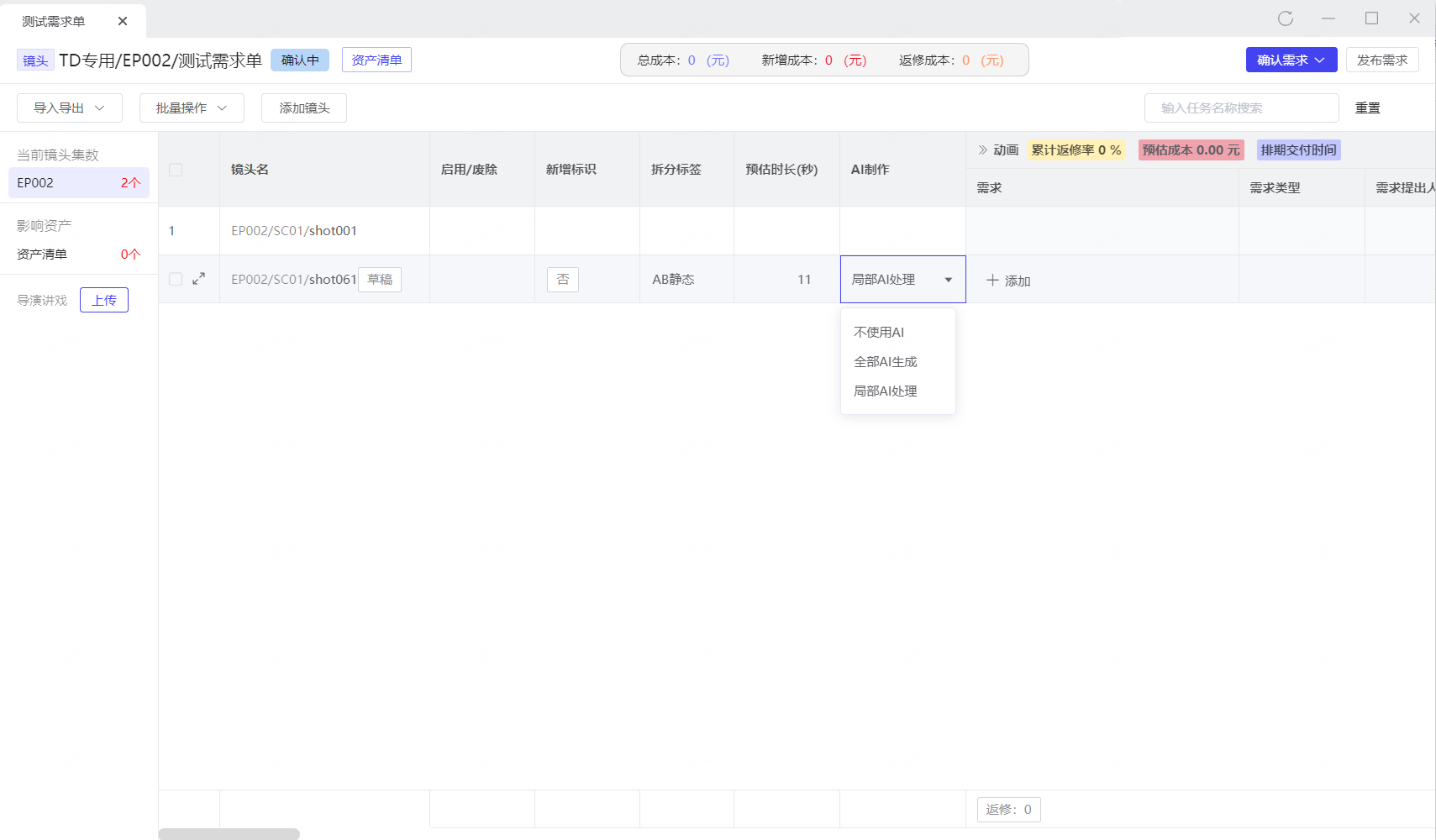Select 不使用AI from the dropdown list
Viewport: 1436px width, 840px height.
(879, 333)
